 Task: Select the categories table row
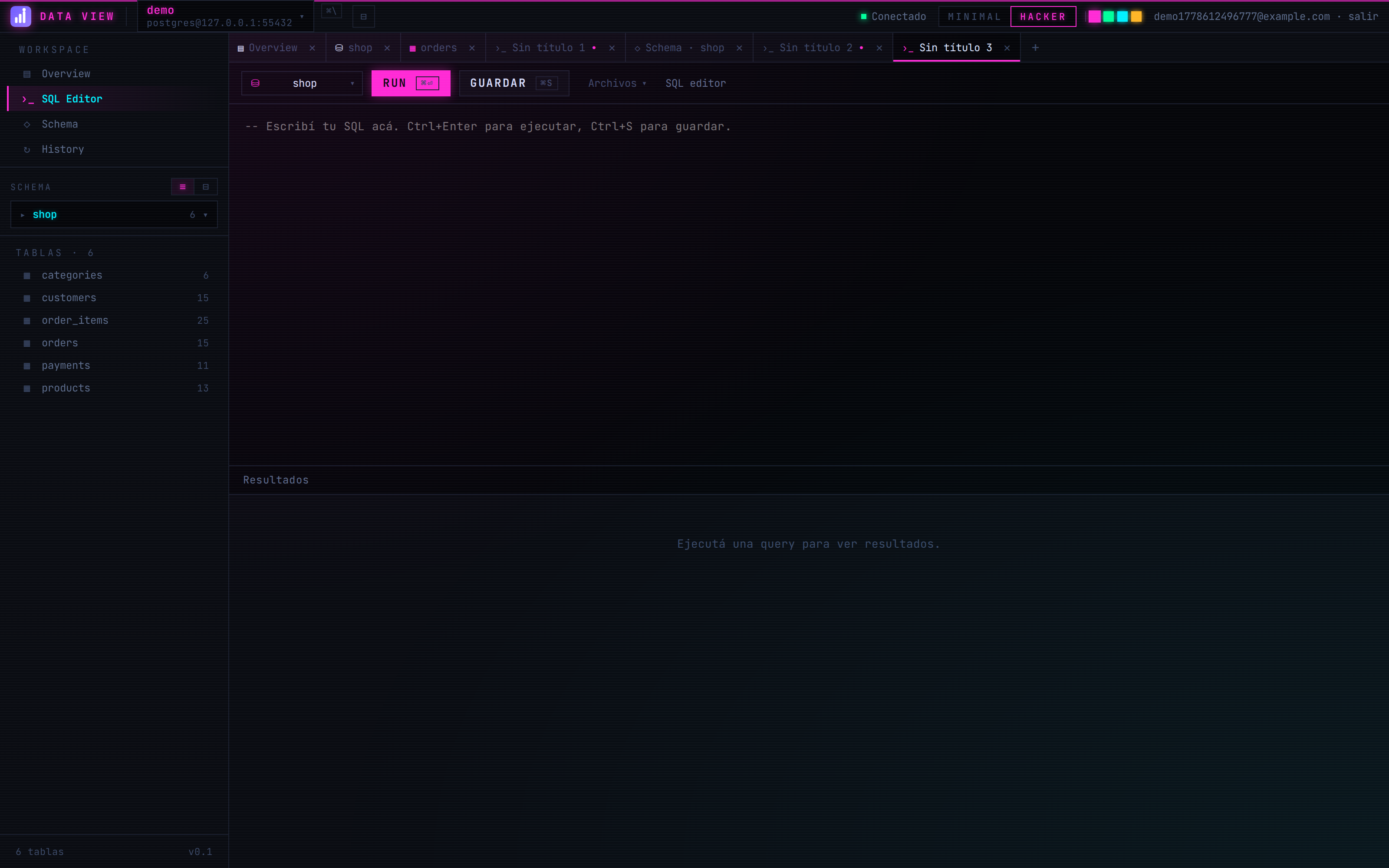pos(114,276)
